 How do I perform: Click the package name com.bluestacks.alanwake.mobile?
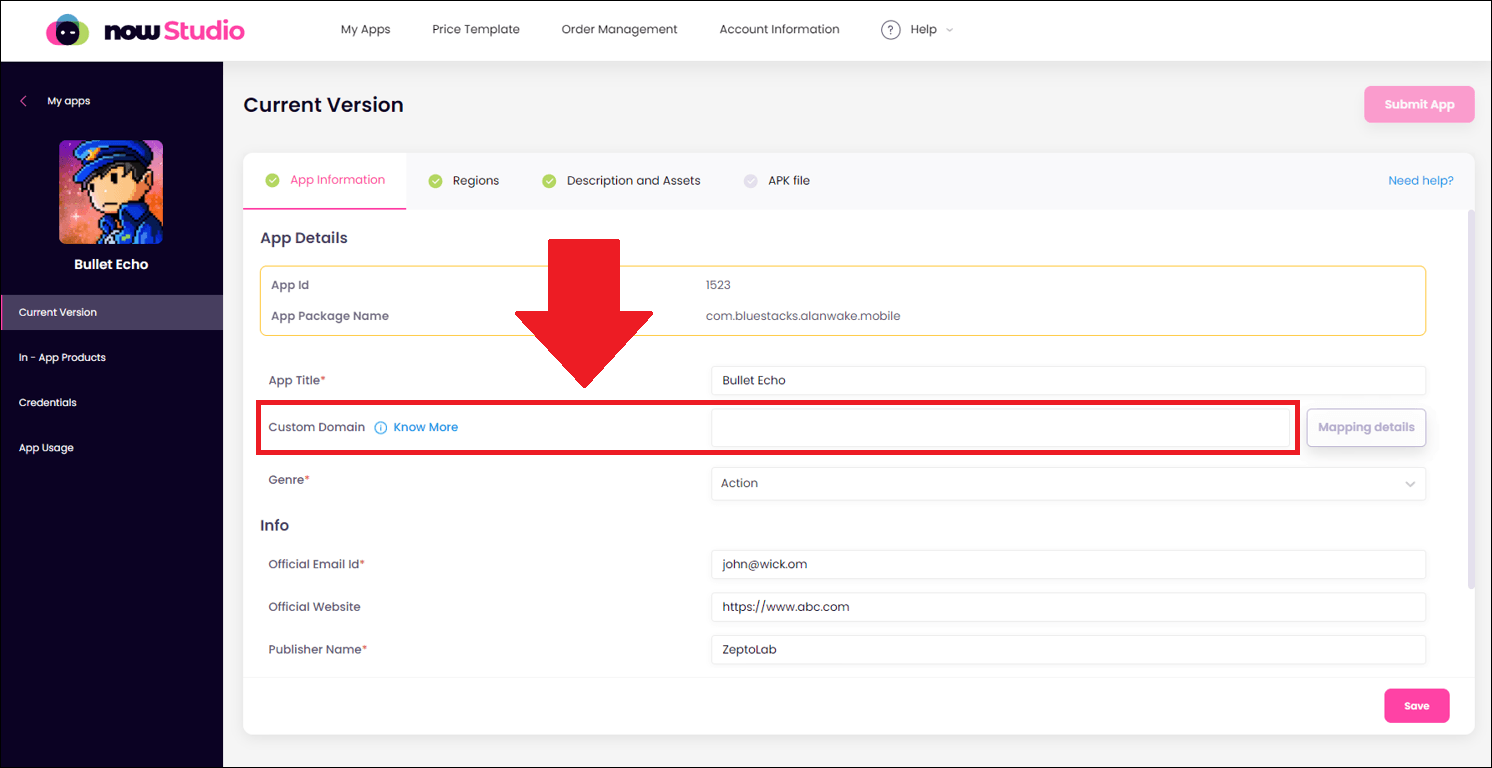803,316
